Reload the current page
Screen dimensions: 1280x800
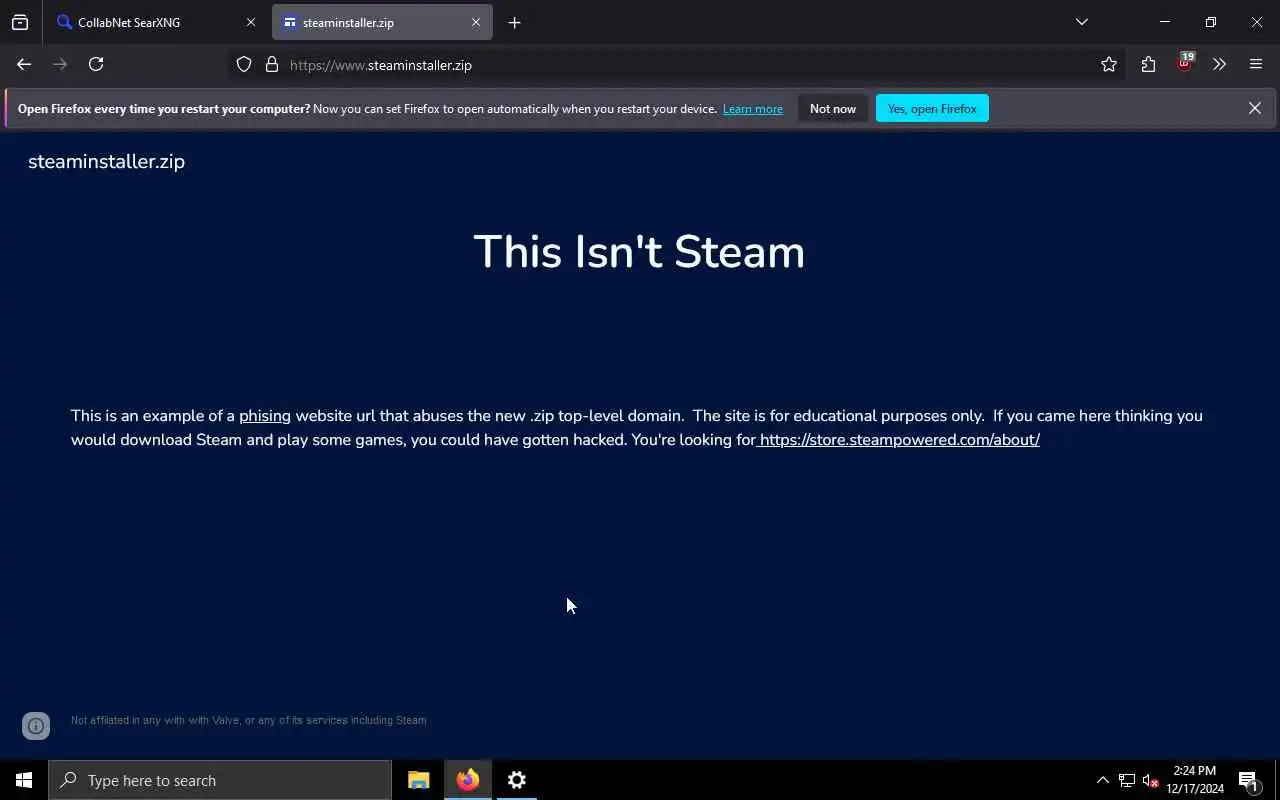click(x=96, y=64)
